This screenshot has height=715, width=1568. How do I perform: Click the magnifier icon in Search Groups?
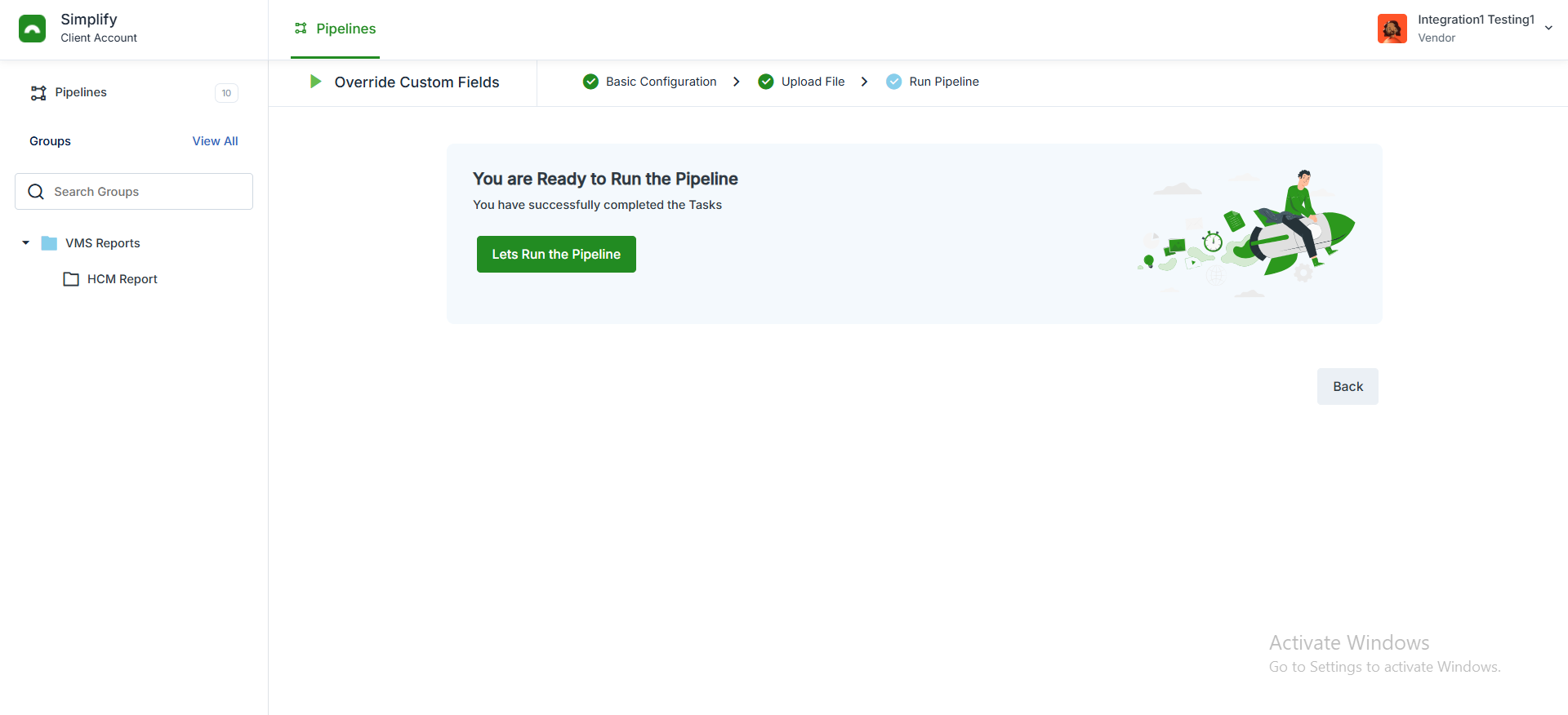click(x=36, y=192)
